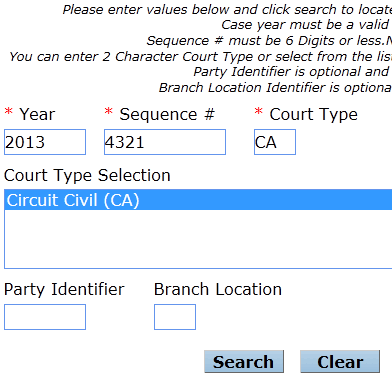Screen dimensions: 392x380
Task: Click the Court Type label text
Action: click(x=313, y=115)
